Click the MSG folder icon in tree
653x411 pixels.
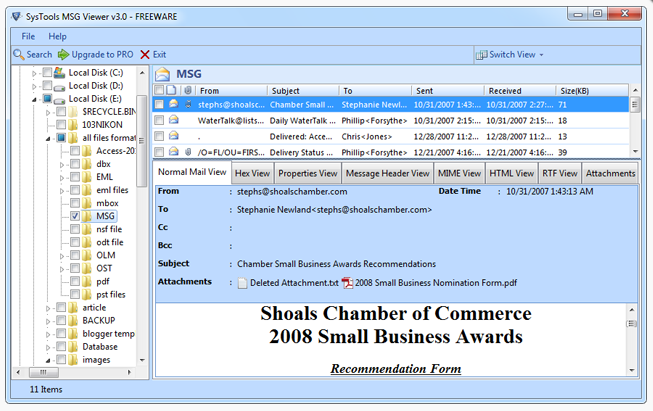(87, 216)
